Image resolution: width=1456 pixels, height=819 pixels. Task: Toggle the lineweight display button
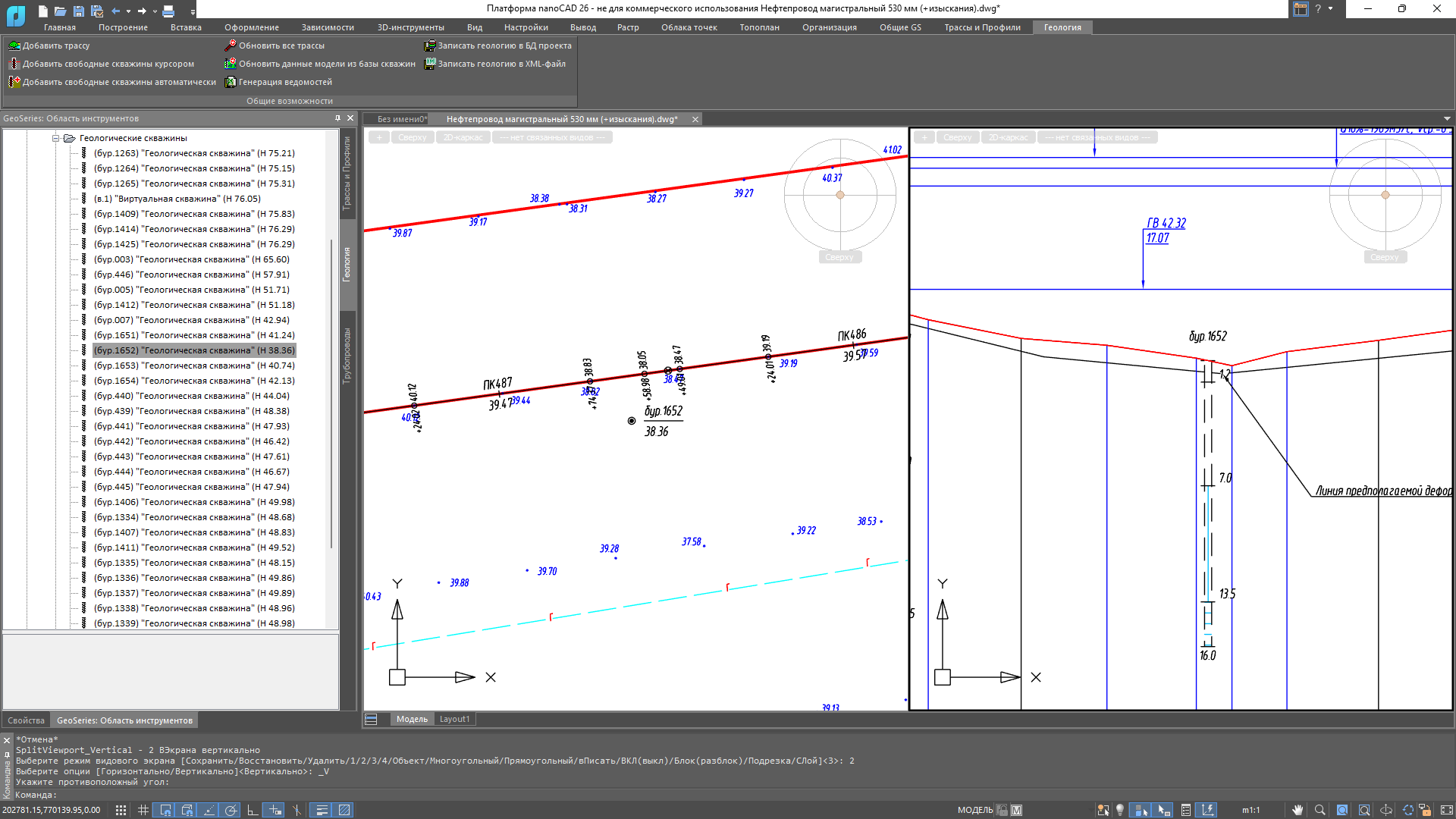tap(322, 810)
